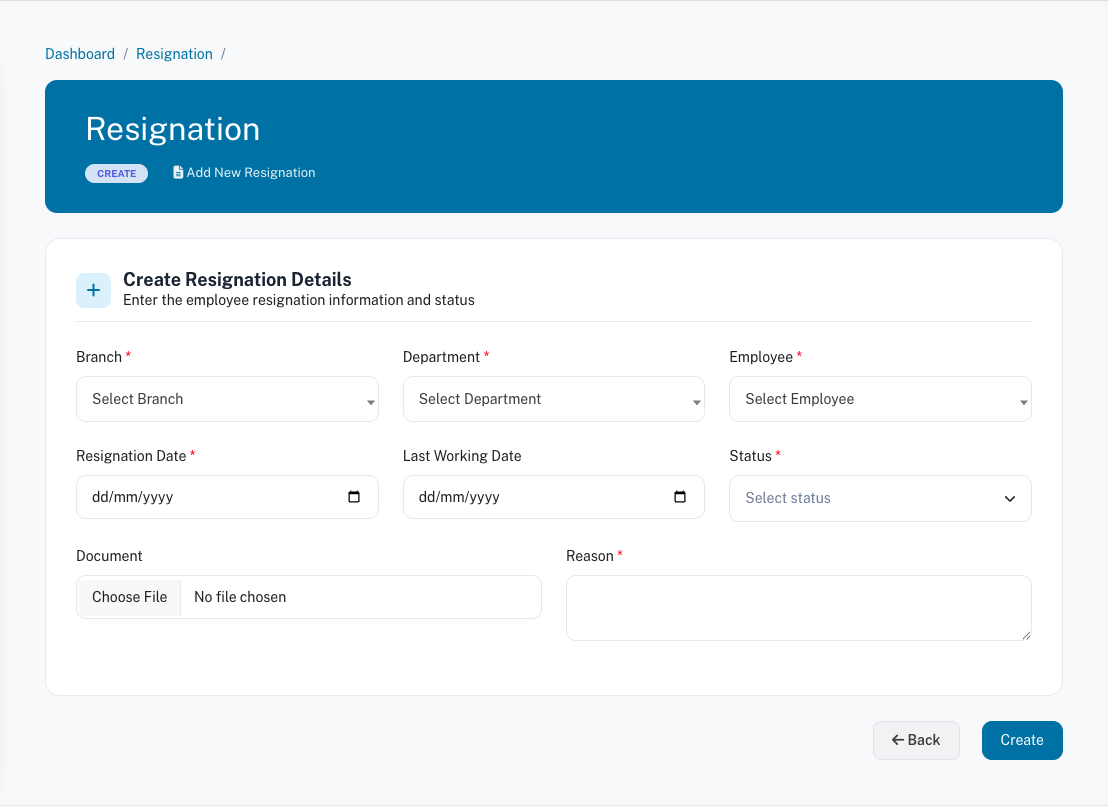This screenshot has height=807, width=1108.
Task: Click the chevron arrow in Status field
Action: (1009, 499)
